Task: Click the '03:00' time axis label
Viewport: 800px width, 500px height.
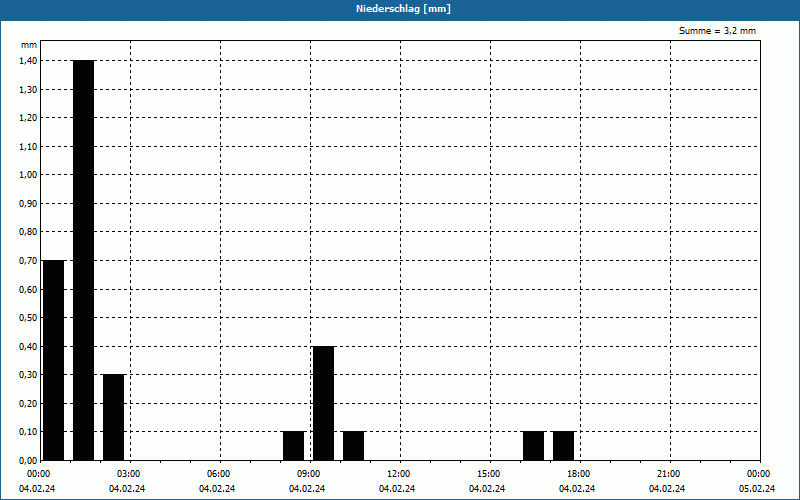Action: [x=131, y=474]
